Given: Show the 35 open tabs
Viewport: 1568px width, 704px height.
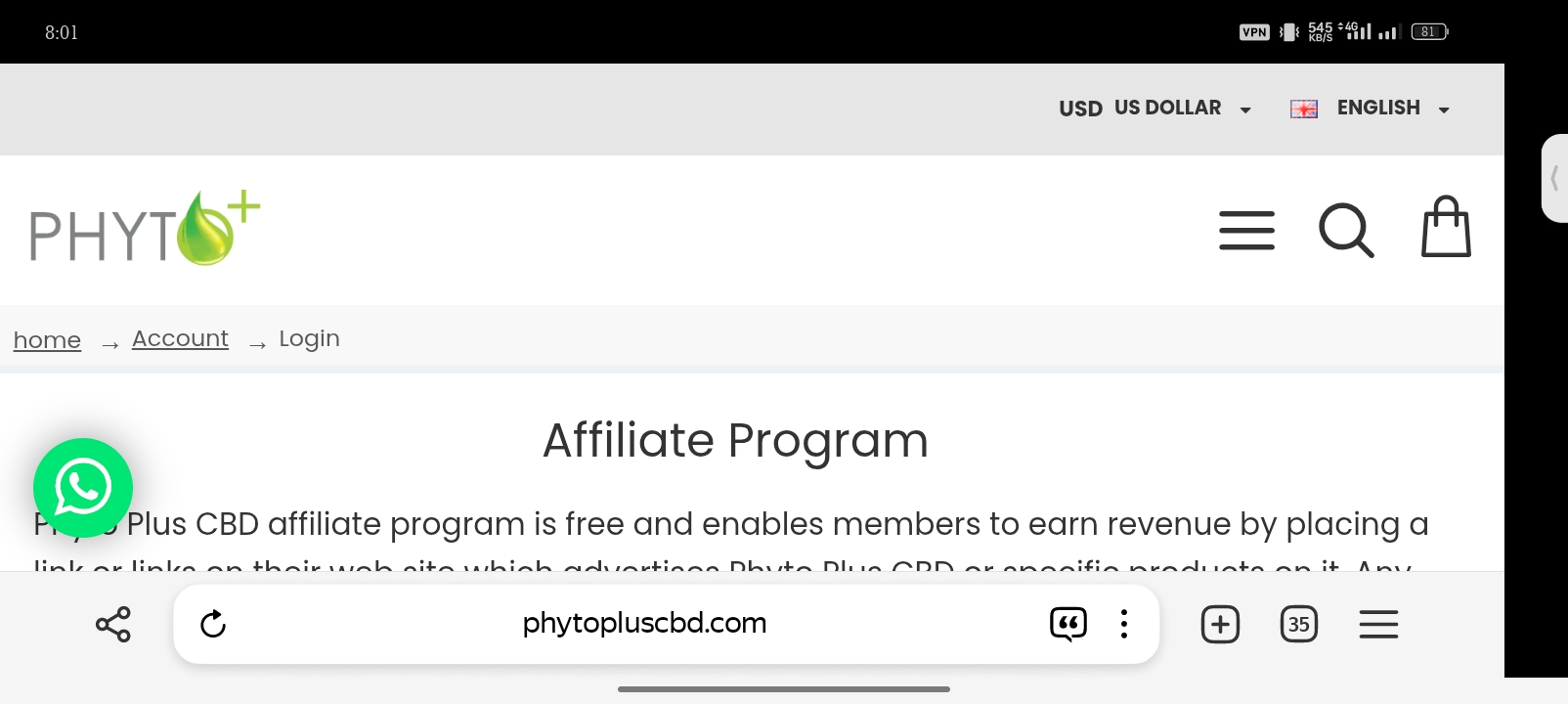Looking at the screenshot, I should tap(1299, 624).
